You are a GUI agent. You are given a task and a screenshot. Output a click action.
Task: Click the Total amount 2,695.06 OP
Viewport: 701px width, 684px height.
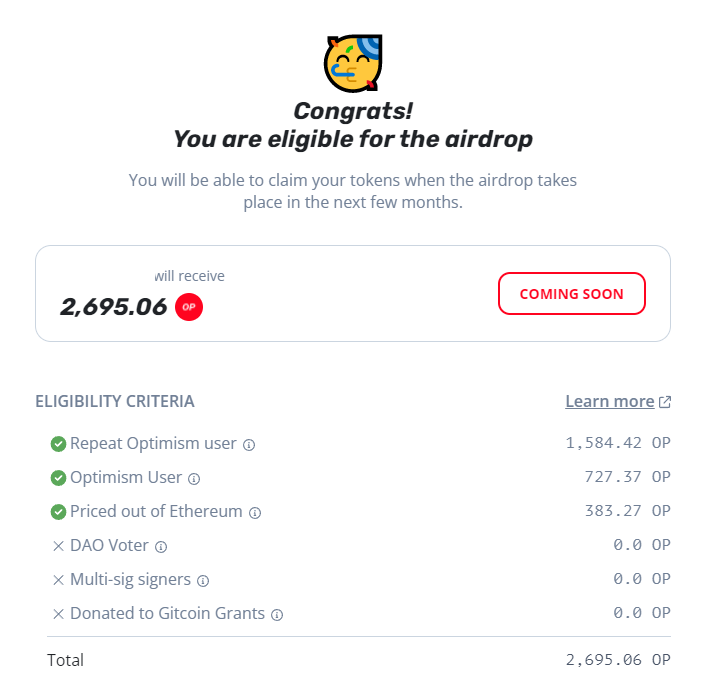tap(617, 660)
